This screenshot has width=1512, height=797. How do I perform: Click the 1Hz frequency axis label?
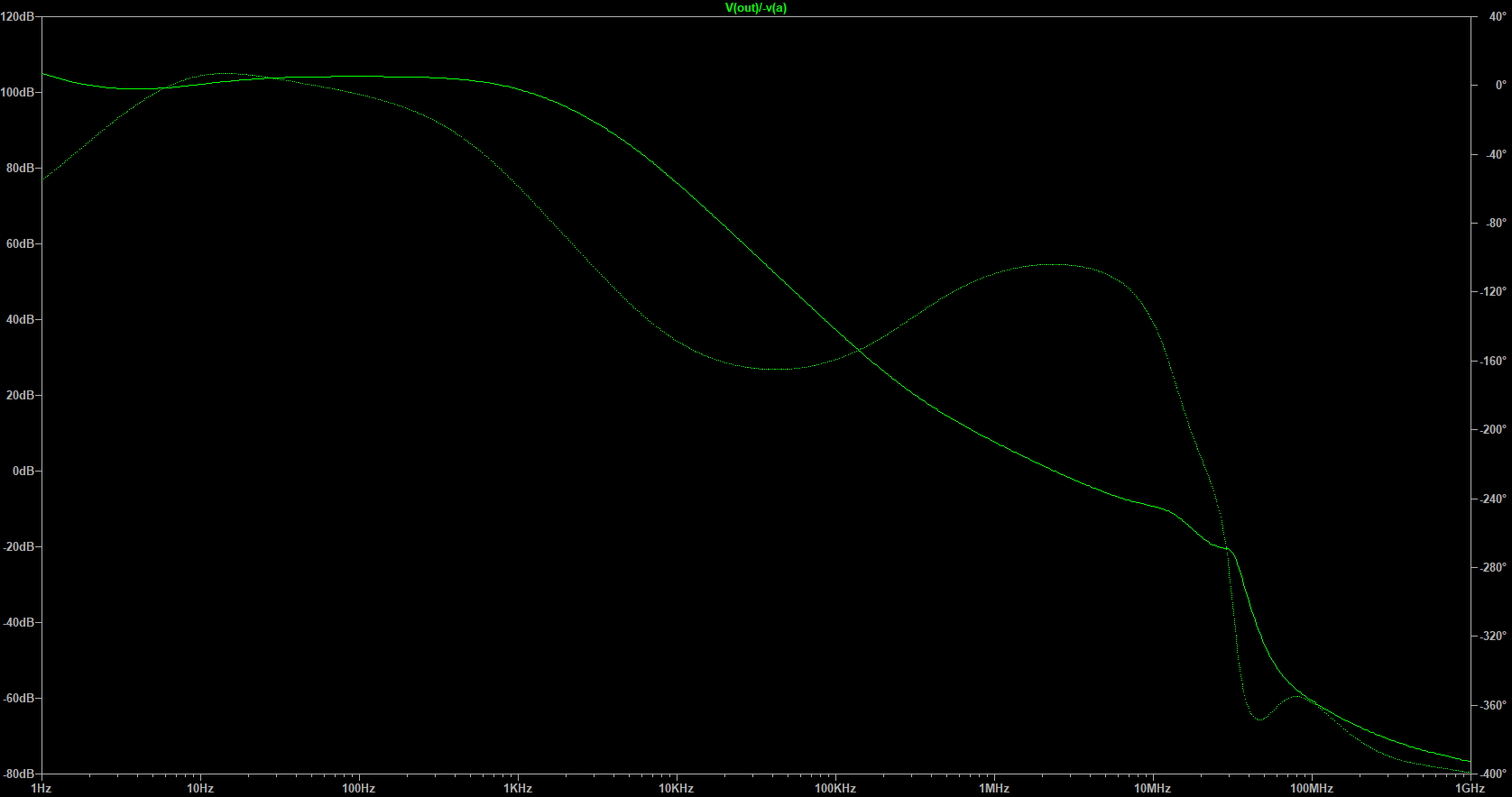pyautogui.click(x=41, y=788)
